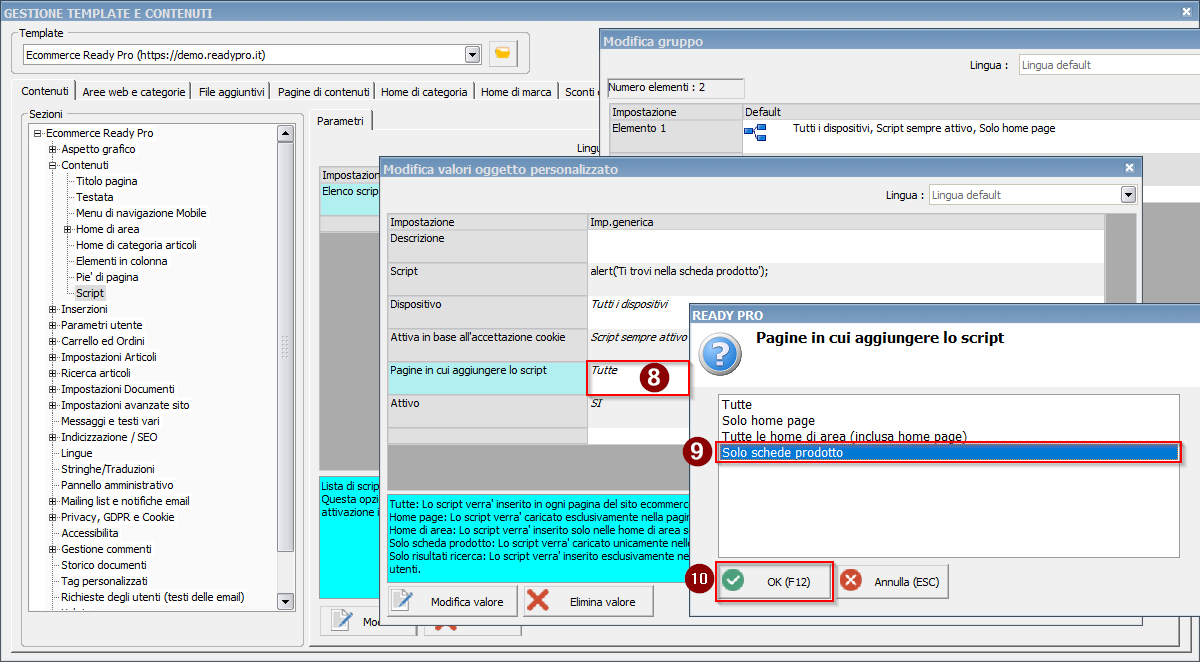Select Solo home page in the list
Screen dimensions: 1200x662
coord(768,421)
